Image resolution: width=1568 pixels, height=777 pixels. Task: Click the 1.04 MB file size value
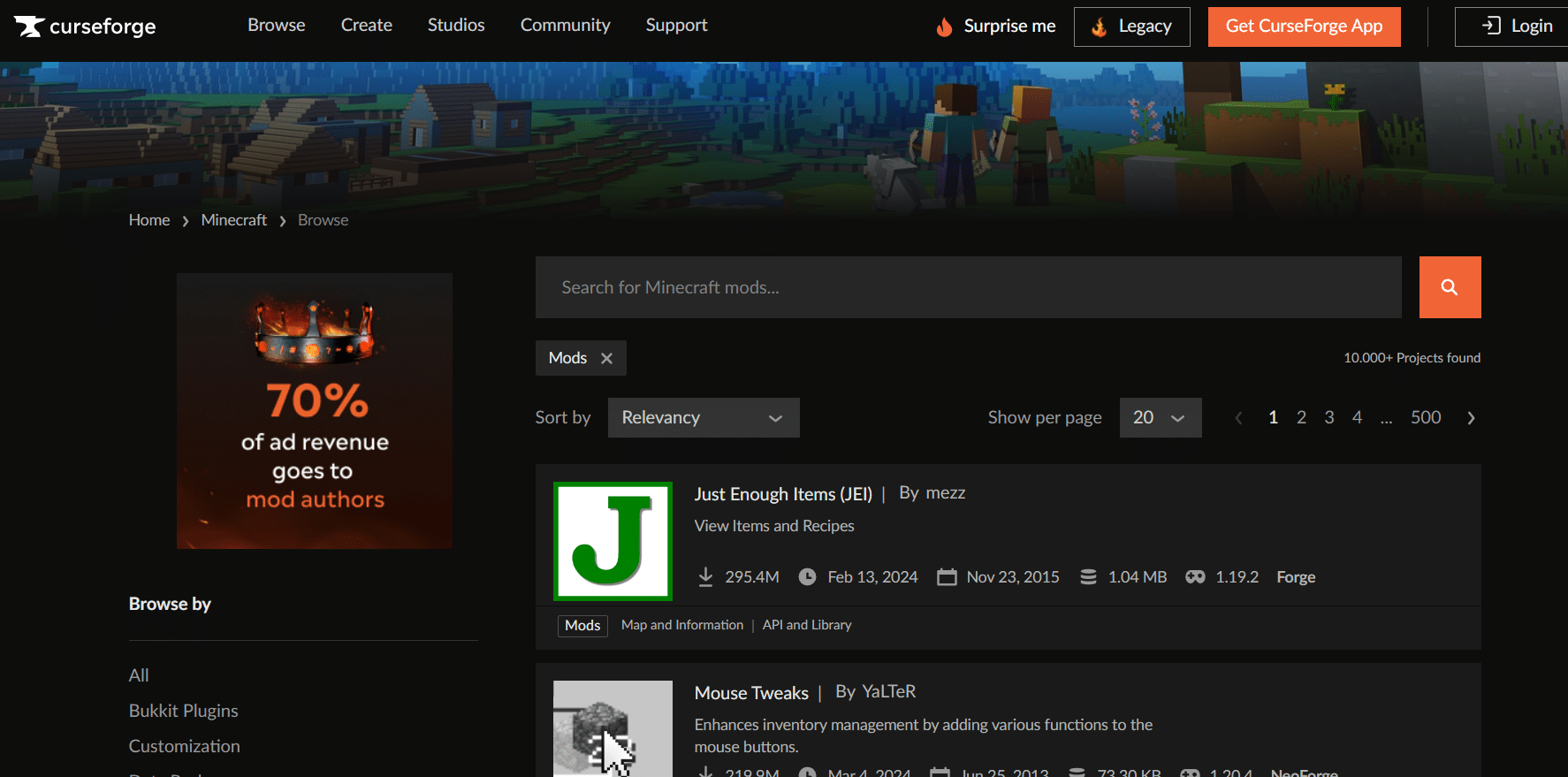pos(1138,577)
